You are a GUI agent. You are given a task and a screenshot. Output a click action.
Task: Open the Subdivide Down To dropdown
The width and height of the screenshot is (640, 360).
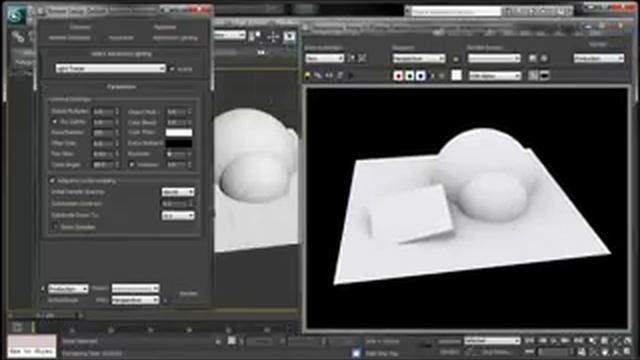coord(178,215)
